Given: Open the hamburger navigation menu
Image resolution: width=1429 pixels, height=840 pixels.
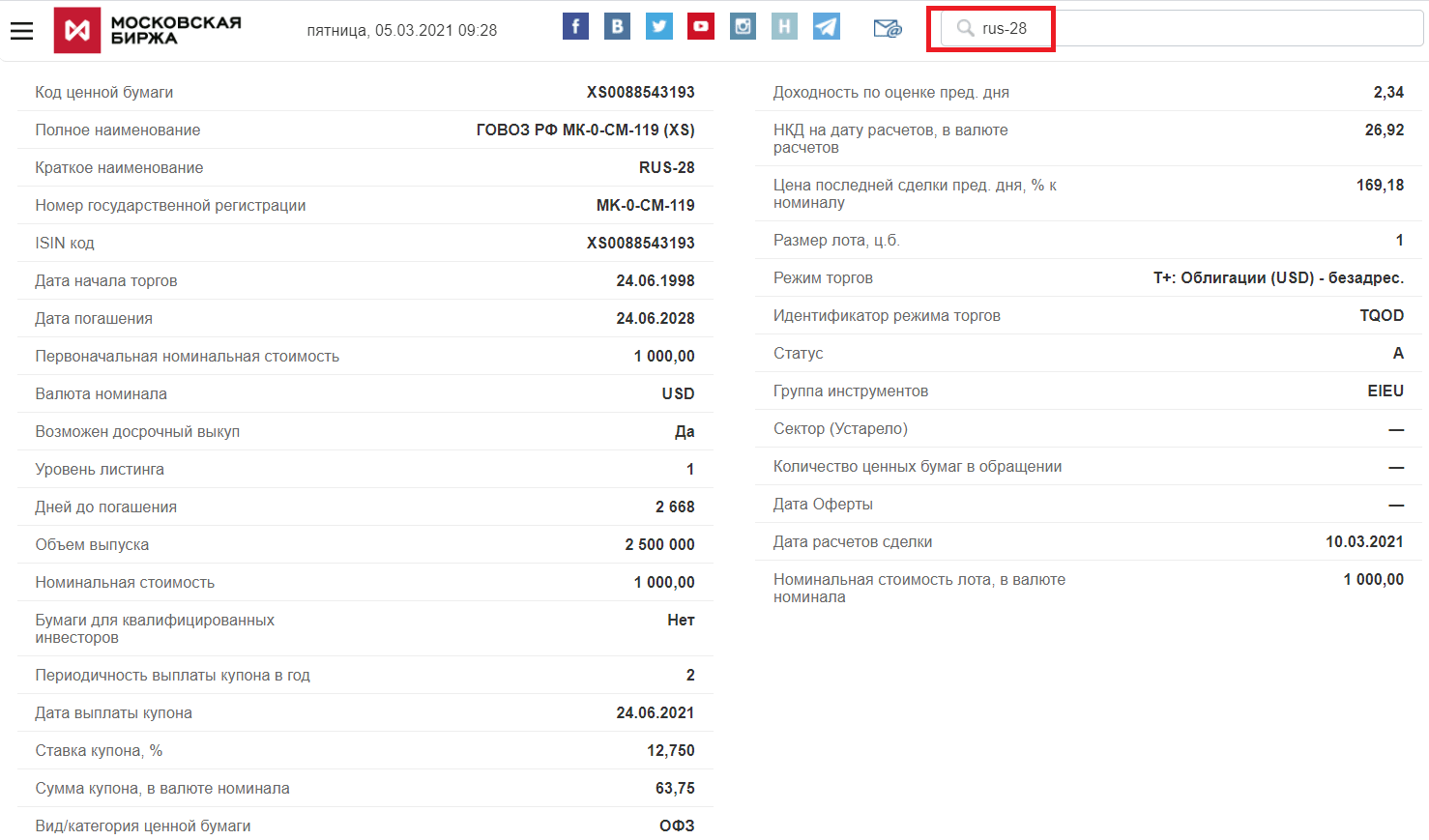Looking at the screenshot, I should pyautogui.click(x=21, y=30).
